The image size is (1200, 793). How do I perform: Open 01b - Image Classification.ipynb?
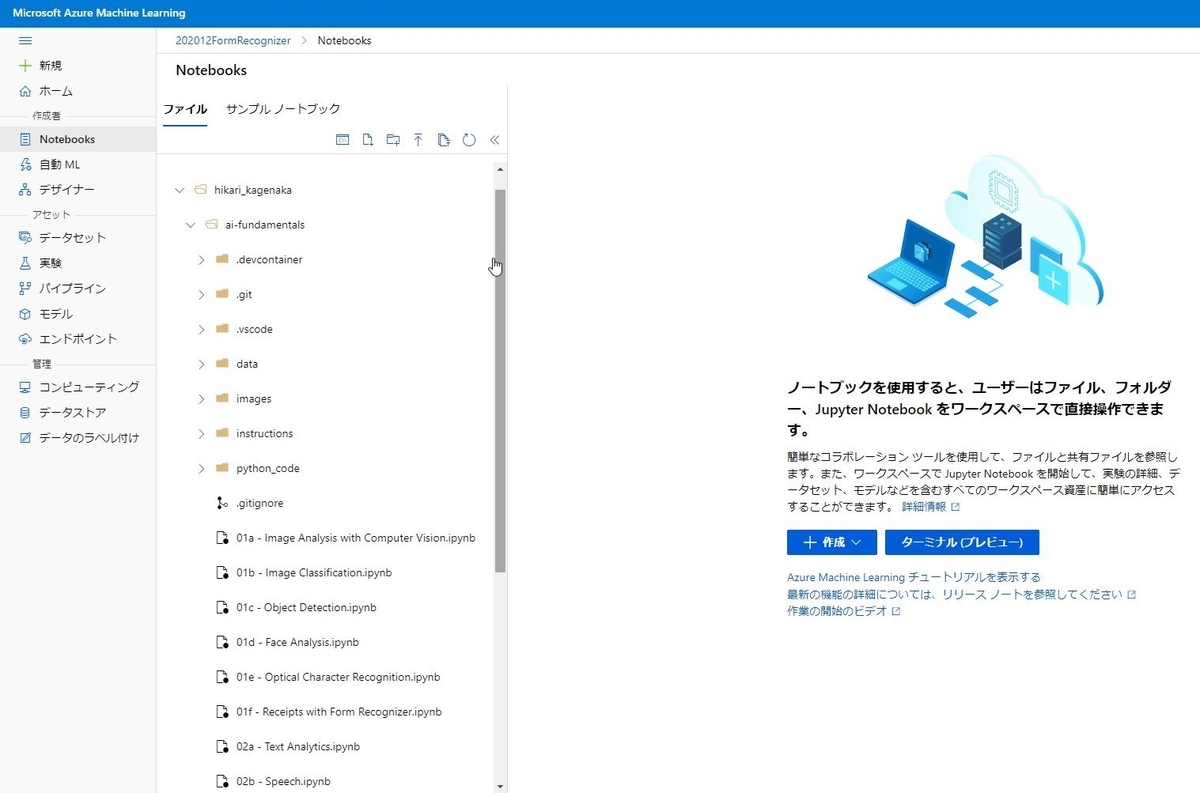314,573
